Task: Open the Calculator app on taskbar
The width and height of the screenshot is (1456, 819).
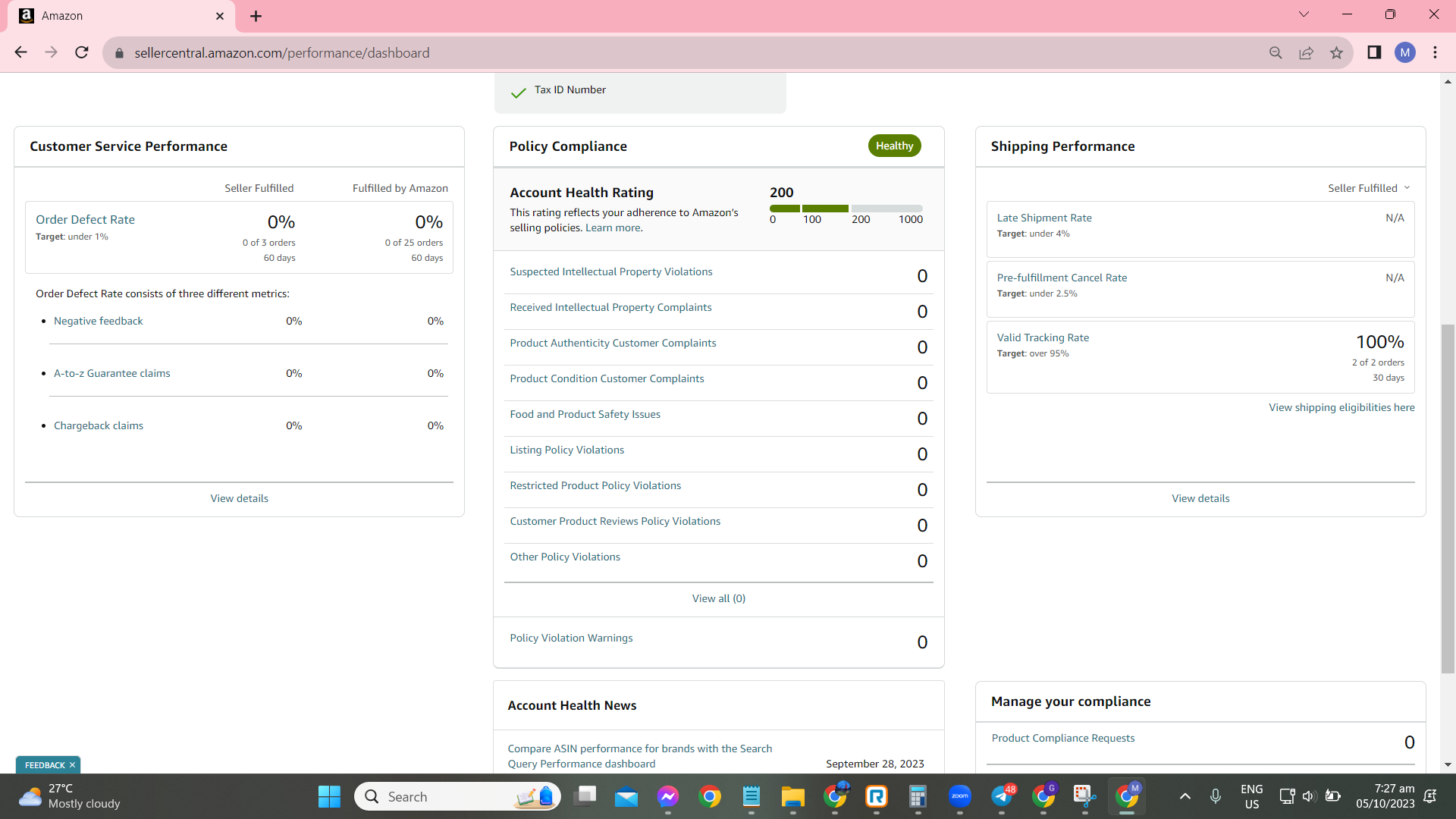Action: click(918, 796)
